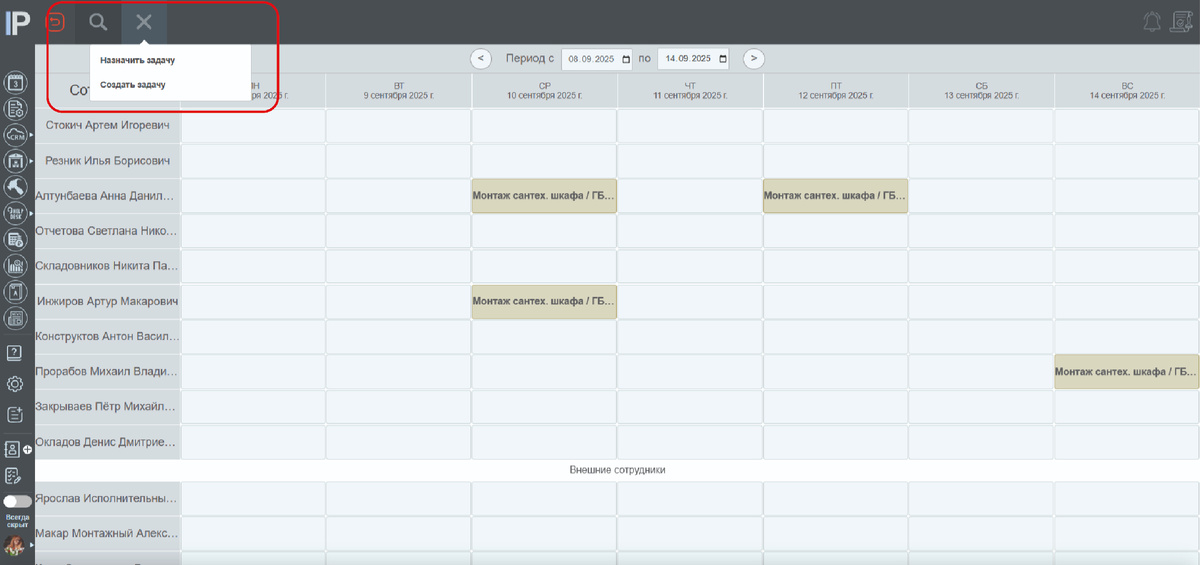Open the checklist with pencil icon

pos(14,476)
